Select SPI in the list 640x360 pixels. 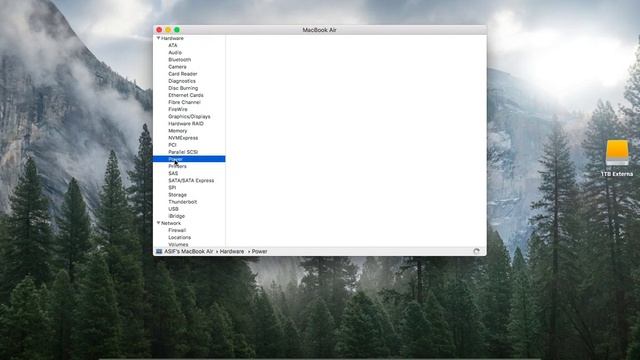(172, 187)
